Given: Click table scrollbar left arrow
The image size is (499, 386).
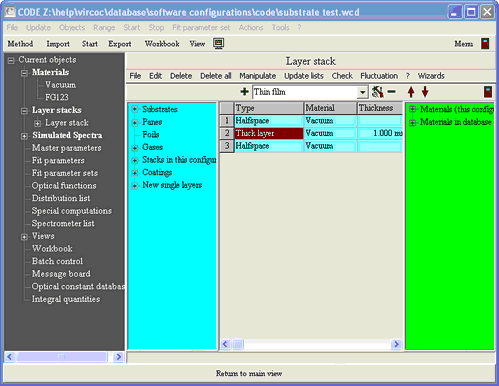Looking at the screenshot, I should coord(226,344).
